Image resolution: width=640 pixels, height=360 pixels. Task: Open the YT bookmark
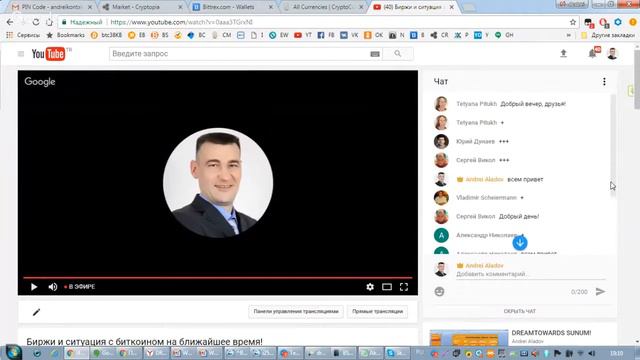[x=303, y=35]
